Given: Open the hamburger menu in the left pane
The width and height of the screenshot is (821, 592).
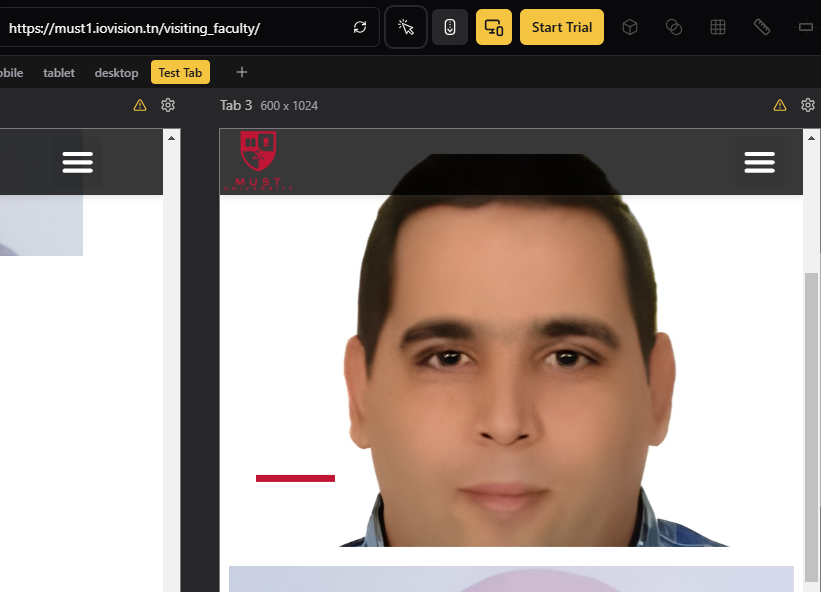Looking at the screenshot, I should 77,162.
